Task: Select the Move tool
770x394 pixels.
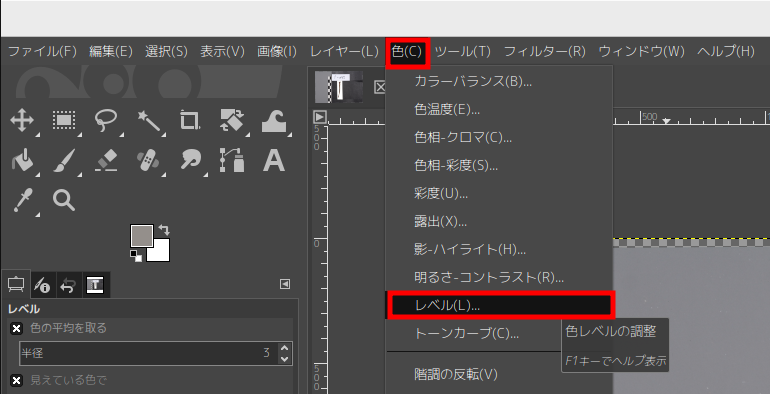Action: click(22, 120)
